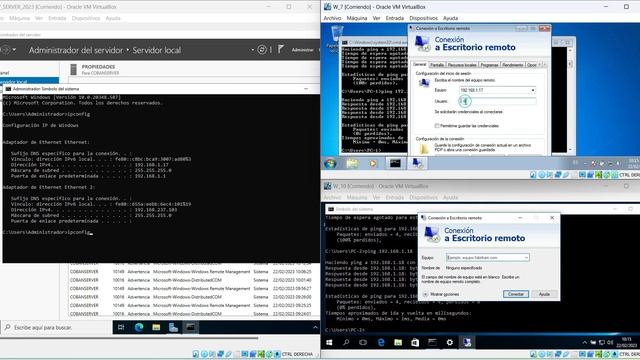Click the volume icon in Windows 10 tray
640x360 pixels.
click(x=610, y=342)
